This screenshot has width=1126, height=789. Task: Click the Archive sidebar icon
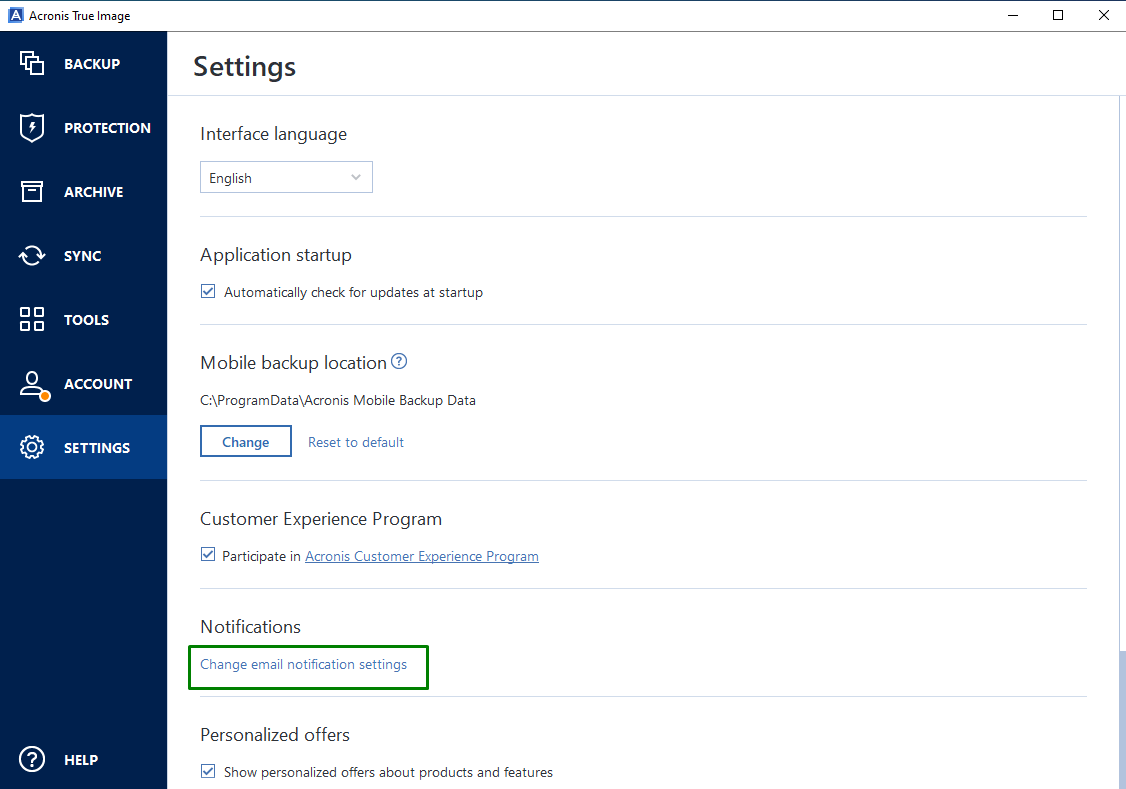click(x=31, y=191)
